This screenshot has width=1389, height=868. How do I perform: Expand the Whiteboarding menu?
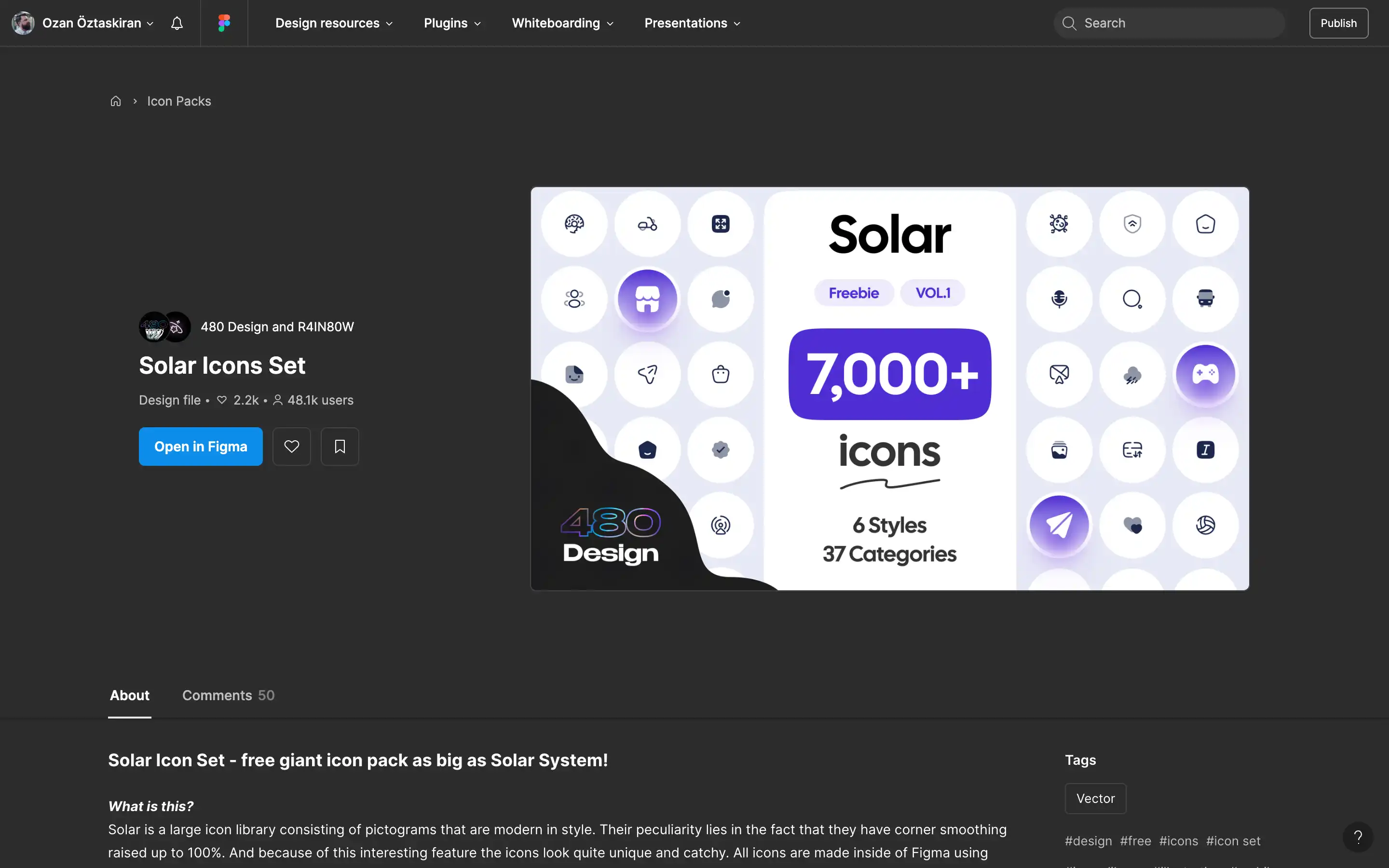(562, 23)
